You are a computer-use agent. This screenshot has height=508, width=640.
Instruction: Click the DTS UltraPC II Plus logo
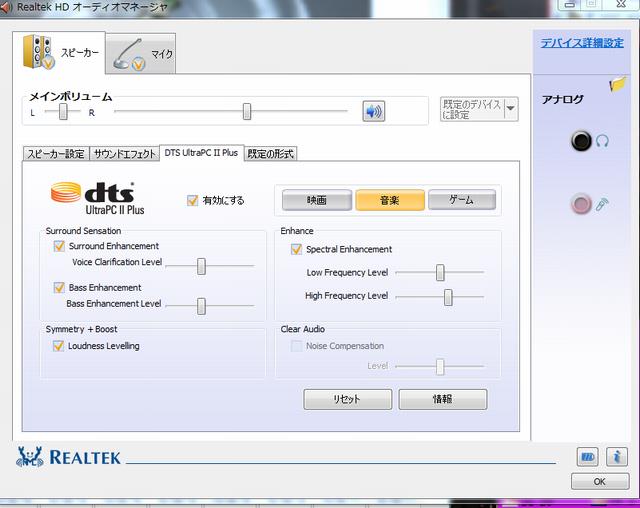pos(98,198)
